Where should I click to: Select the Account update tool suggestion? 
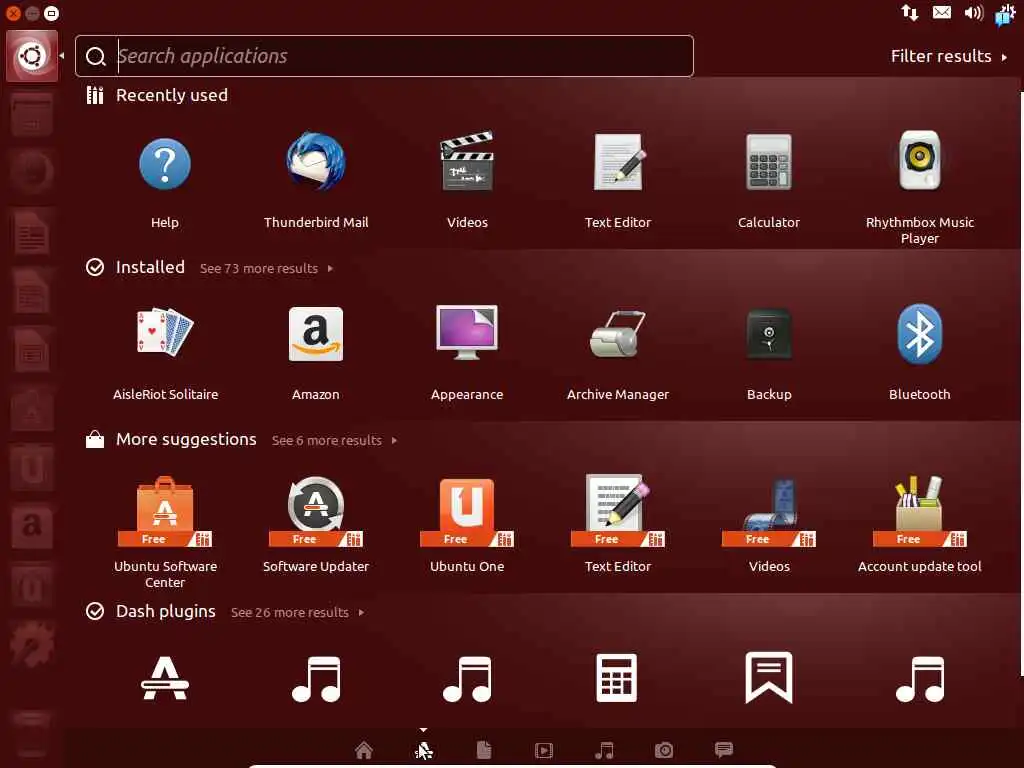point(920,511)
